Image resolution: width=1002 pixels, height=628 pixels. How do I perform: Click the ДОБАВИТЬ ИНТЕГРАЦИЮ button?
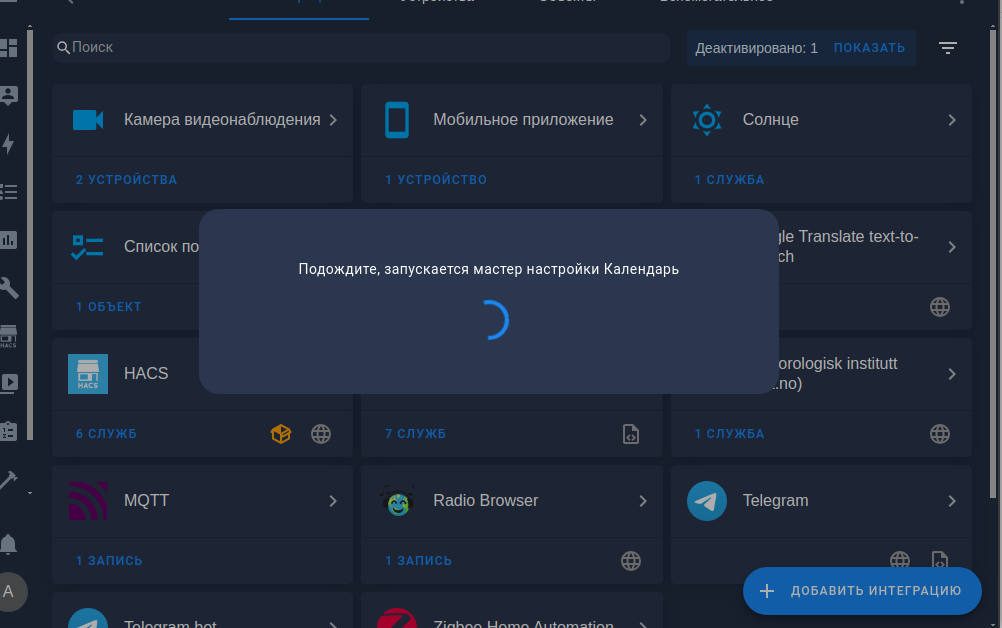(x=862, y=591)
